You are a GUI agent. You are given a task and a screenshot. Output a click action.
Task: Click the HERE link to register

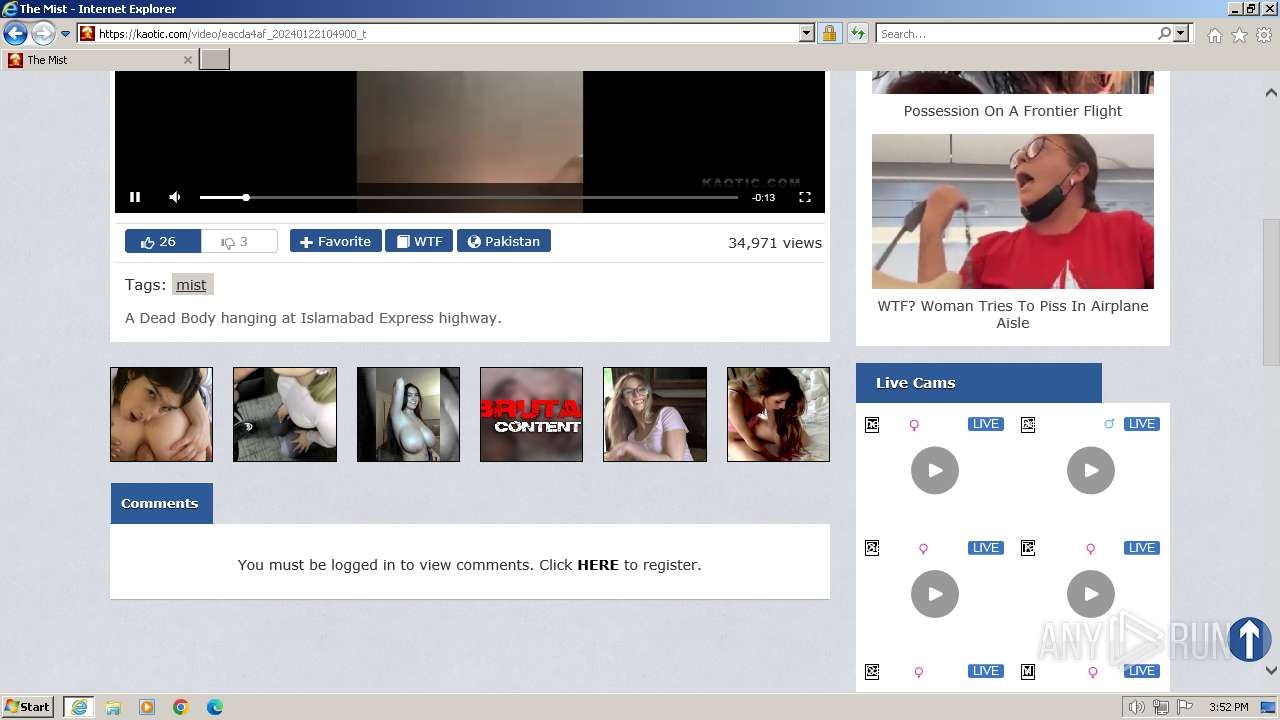[x=597, y=565]
